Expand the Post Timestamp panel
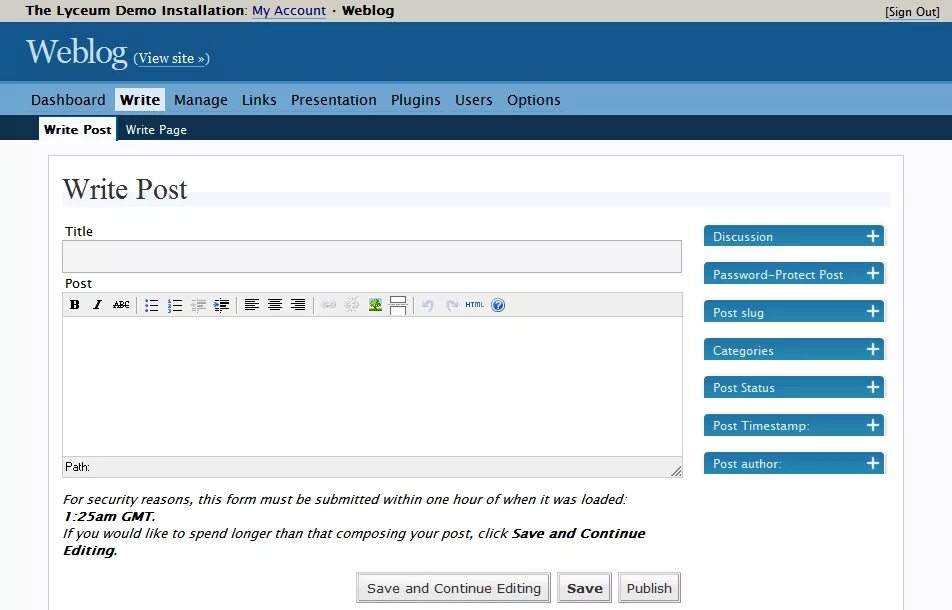This screenshot has height=610, width=952. [x=794, y=425]
